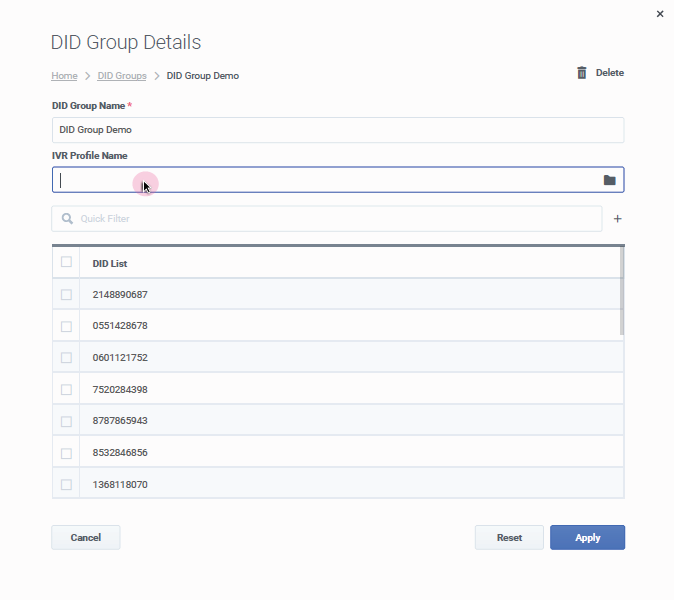Go to Home breadcrumb link
Viewport: 674px width, 600px height.
[x=64, y=76]
